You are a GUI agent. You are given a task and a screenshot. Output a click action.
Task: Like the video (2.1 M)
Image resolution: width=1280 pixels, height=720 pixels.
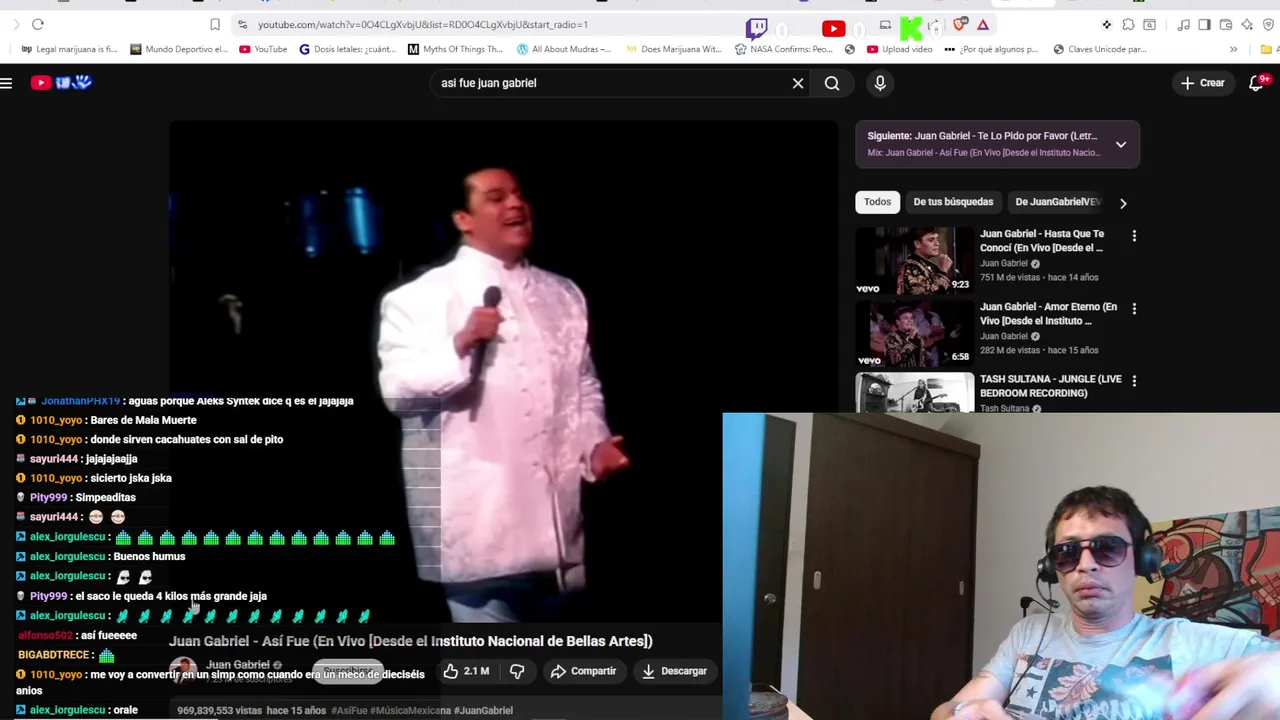[466, 671]
